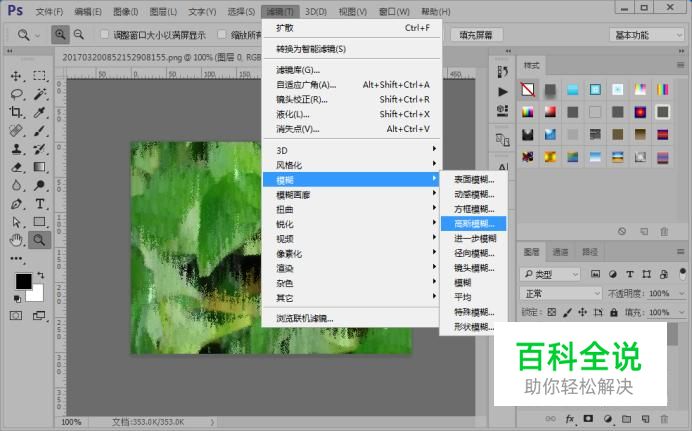The image size is (692, 431).
Task: Select the Blur tool
Action: tap(16, 185)
